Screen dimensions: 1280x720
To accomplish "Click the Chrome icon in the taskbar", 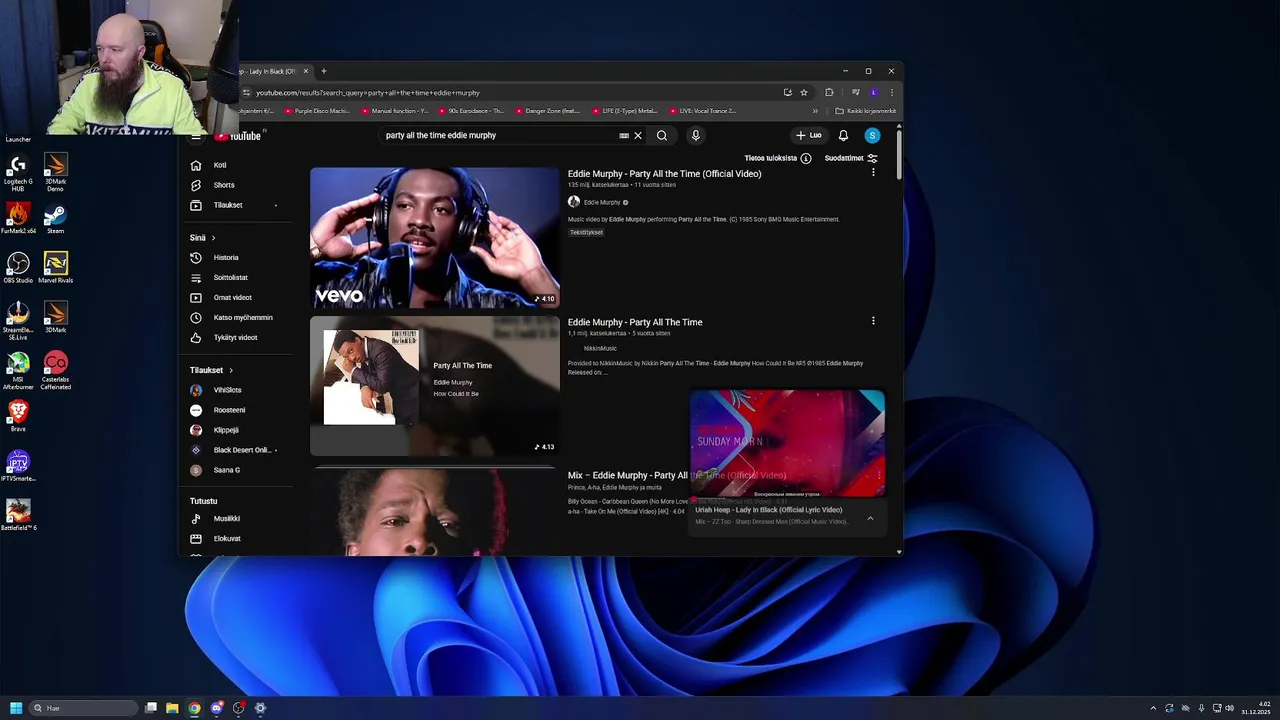I will point(194,708).
